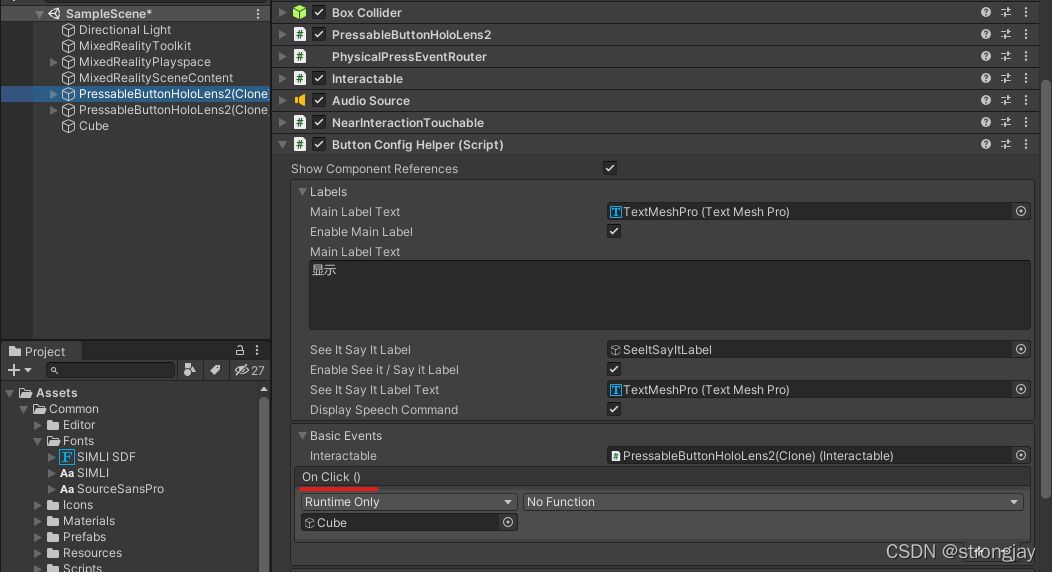Screen dimensions: 1052x572
Task: Open SampleScene options menu in Hierarchy
Action: click(x=258, y=13)
